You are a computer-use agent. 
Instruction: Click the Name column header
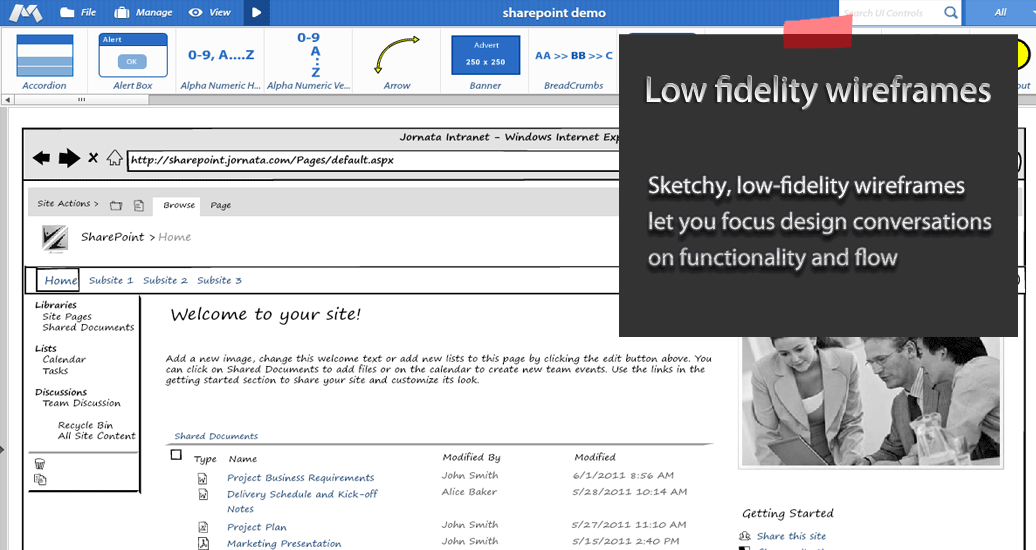(242, 459)
